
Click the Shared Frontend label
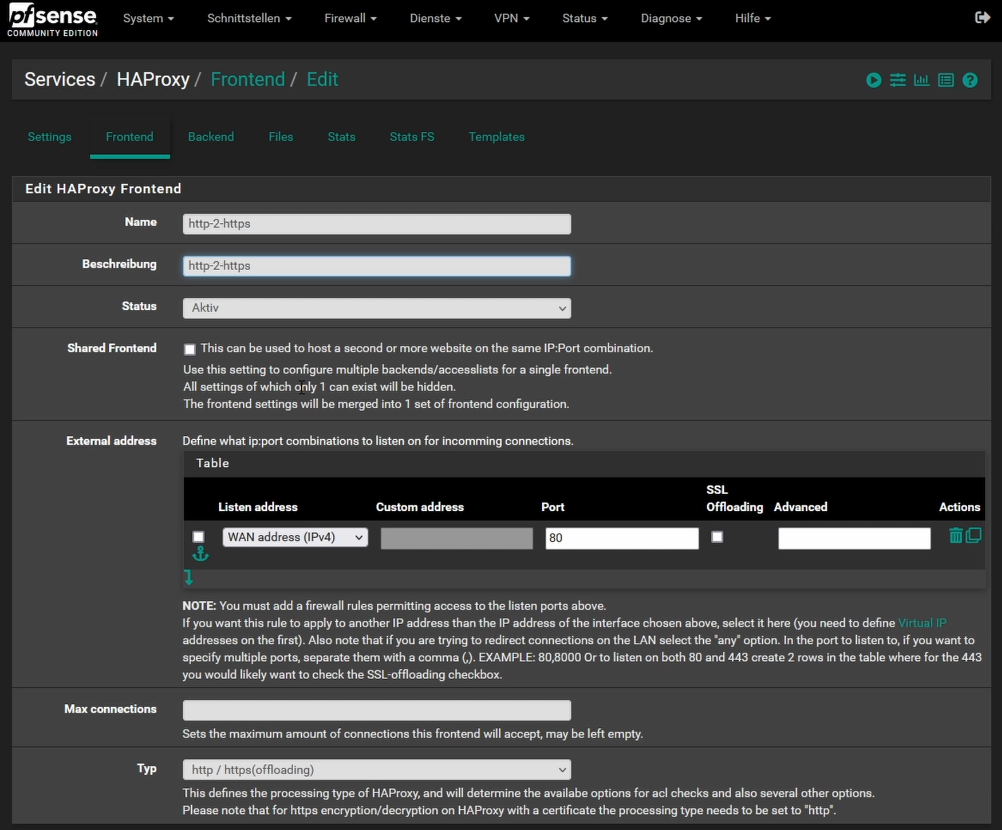coord(112,348)
